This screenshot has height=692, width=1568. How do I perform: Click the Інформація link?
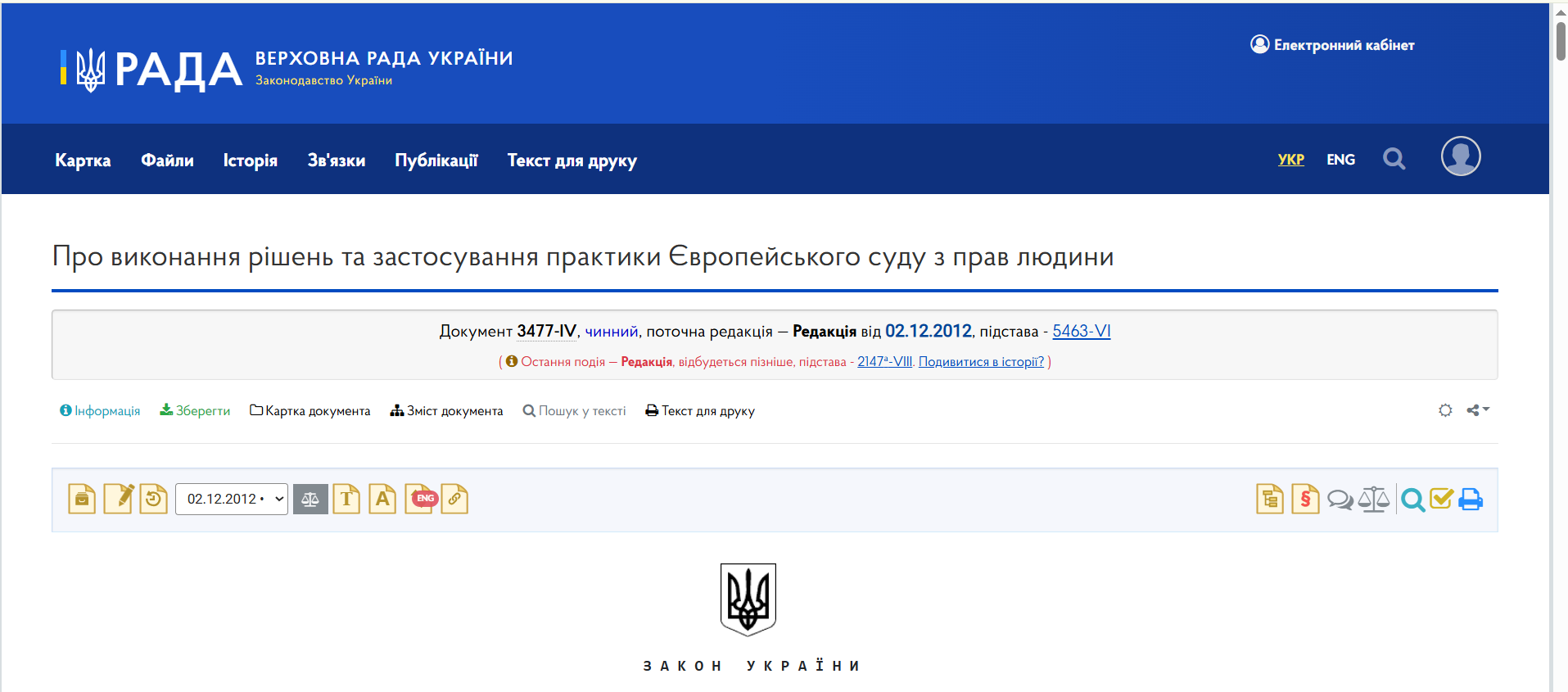point(100,410)
